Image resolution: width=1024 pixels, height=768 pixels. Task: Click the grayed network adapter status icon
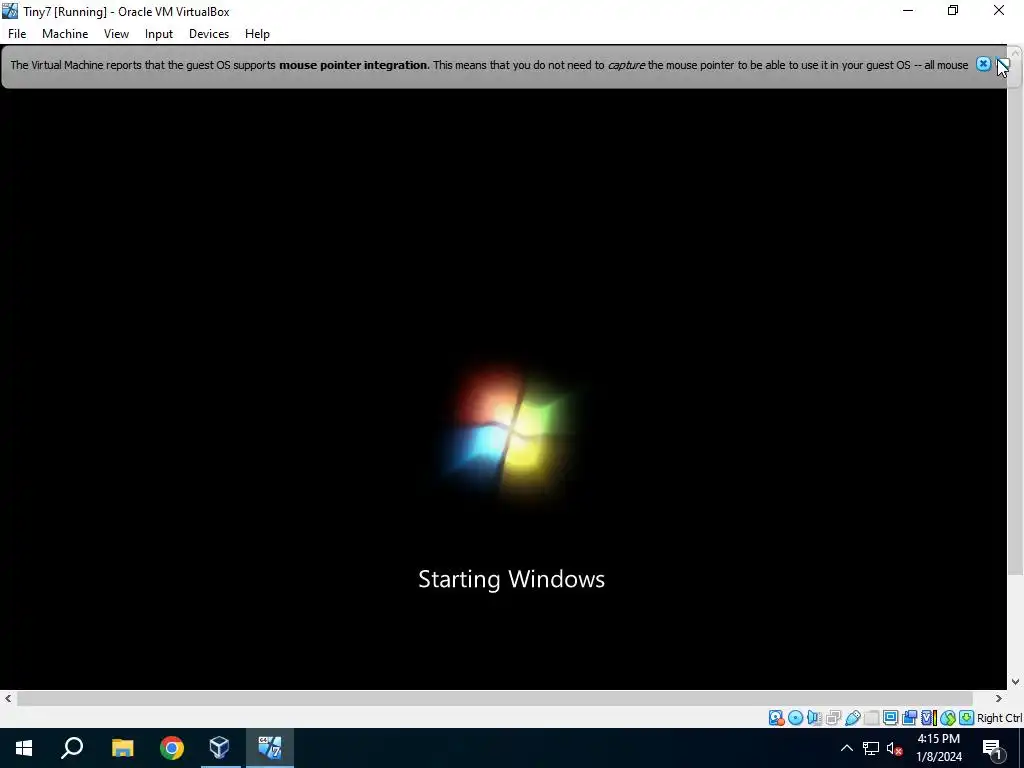(x=833, y=718)
